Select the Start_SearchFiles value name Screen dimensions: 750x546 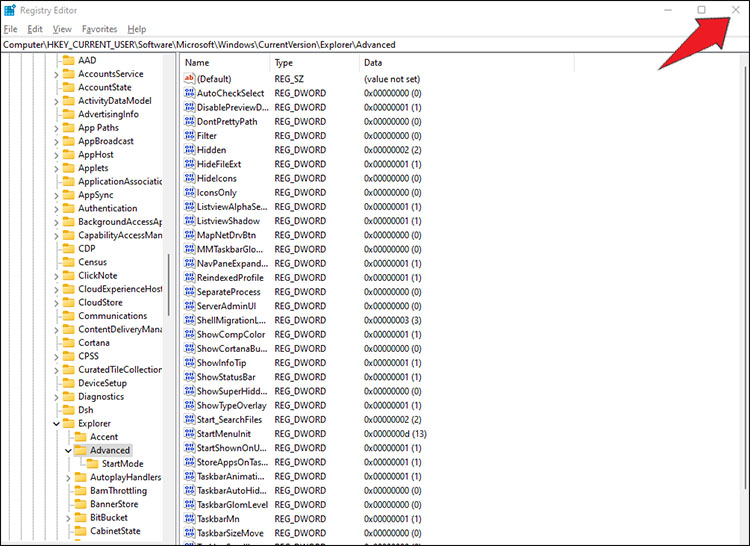(x=229, y=419)
